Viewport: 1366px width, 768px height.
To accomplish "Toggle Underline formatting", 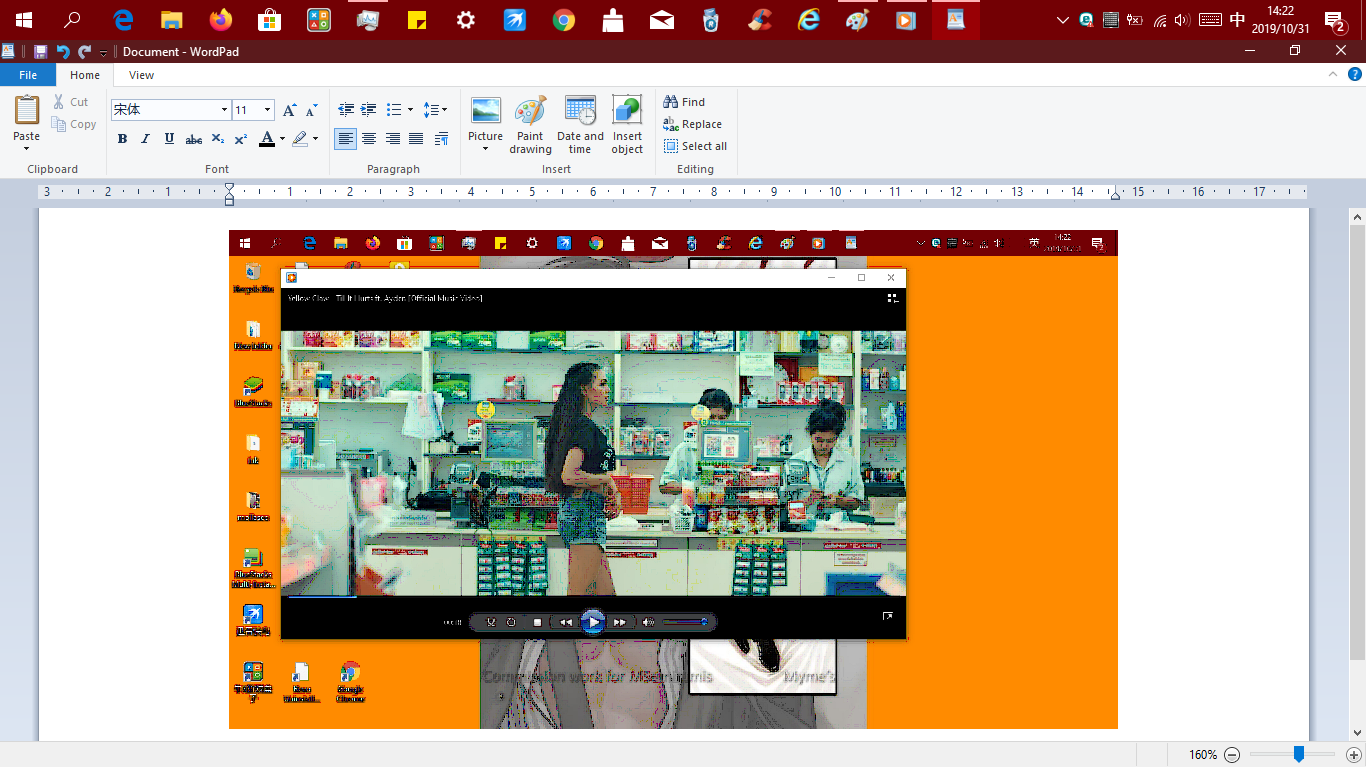I will coord(169,139).
